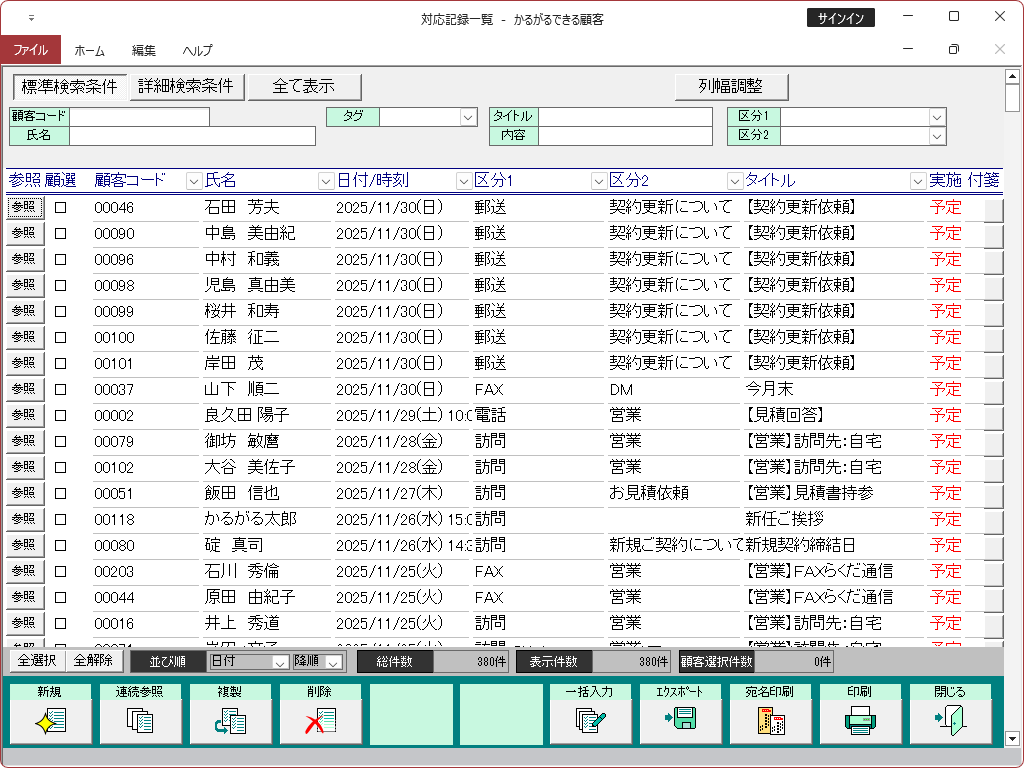Switch to the 詳細検索条件 tab

(186, 87)
